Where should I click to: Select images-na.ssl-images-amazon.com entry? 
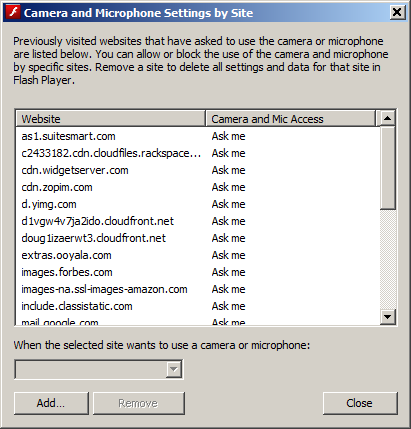click(x=198, y=289)
